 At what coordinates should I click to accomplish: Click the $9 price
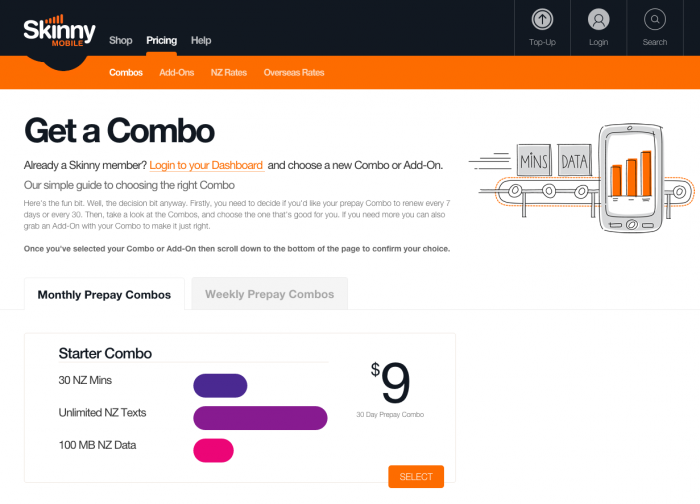click(x=390, y=382)
